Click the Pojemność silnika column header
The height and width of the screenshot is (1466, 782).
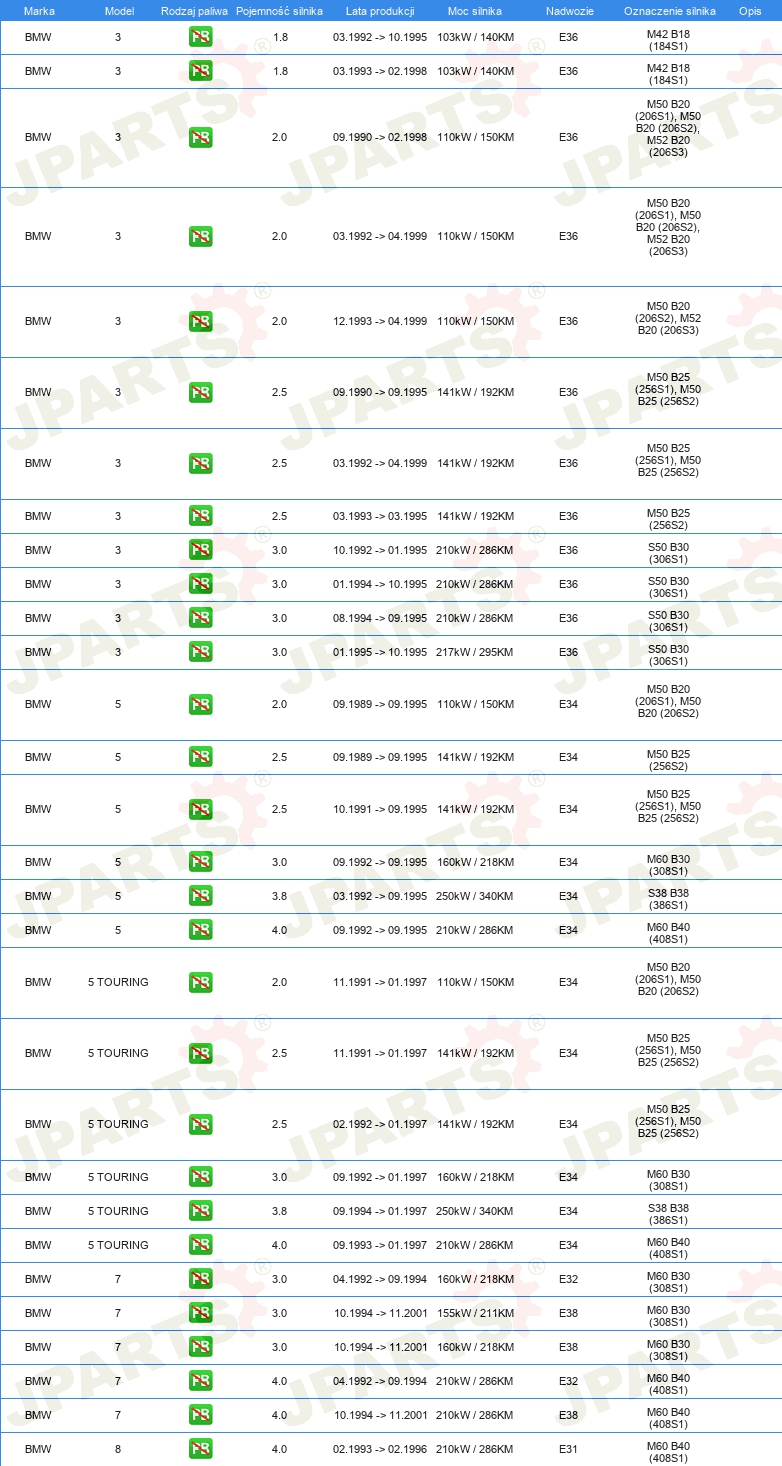[279, 11]
